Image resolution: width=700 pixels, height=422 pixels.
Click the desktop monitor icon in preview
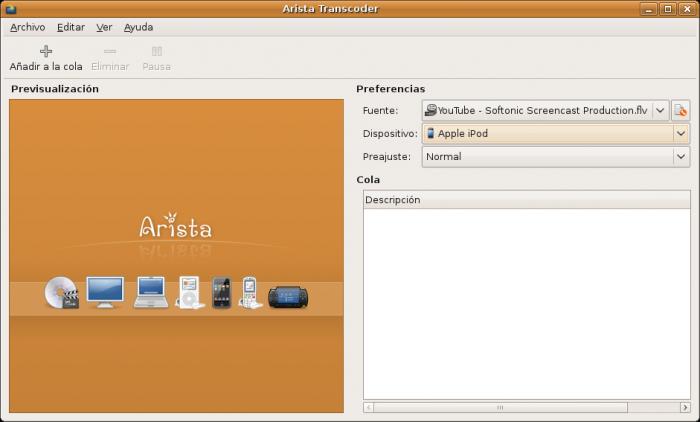(x=105, y=292)
